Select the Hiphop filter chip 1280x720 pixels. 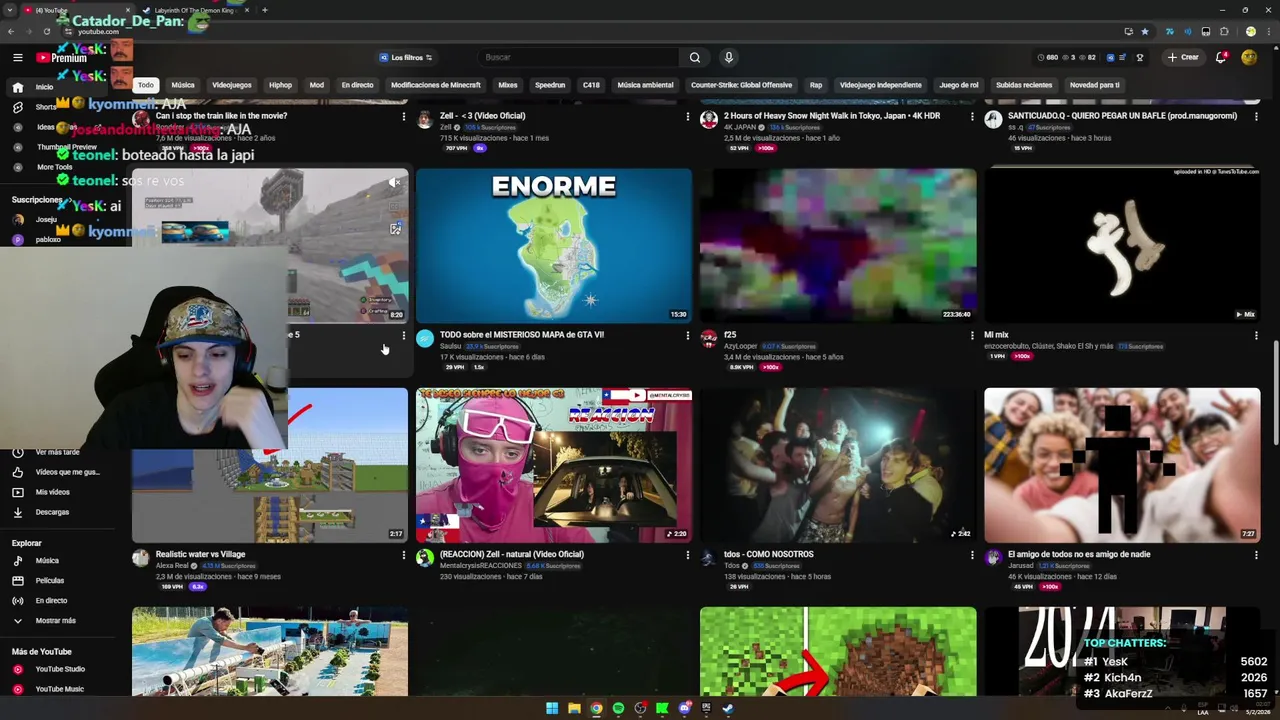(280, 85)
